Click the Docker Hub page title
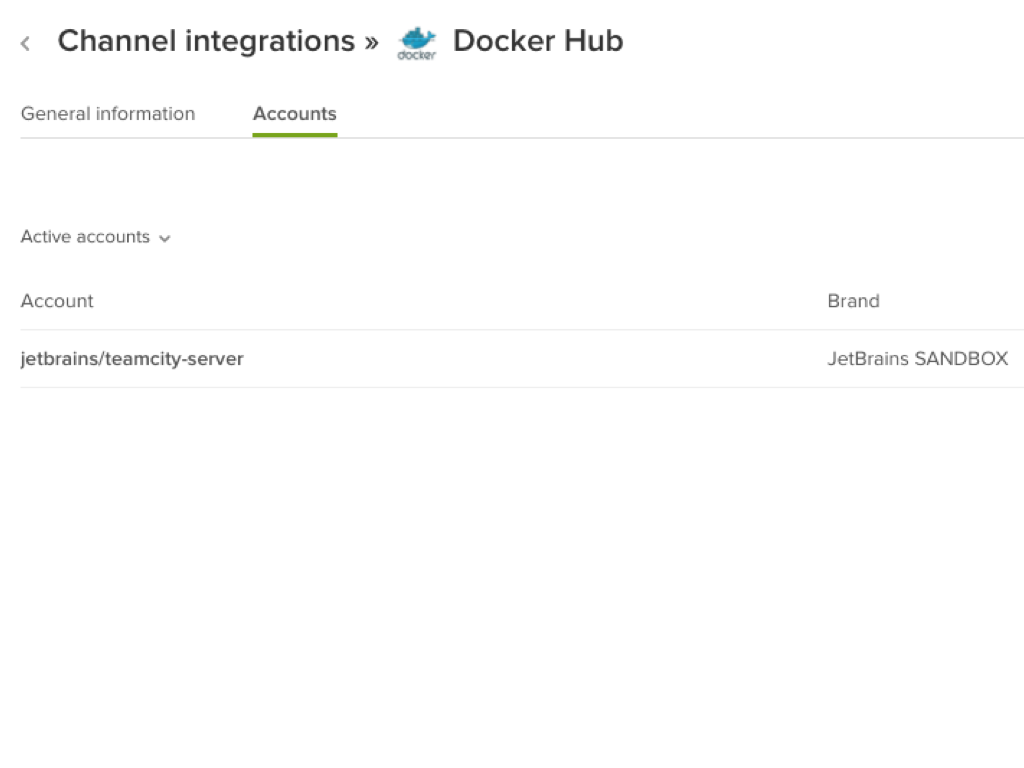 (538, 41)
